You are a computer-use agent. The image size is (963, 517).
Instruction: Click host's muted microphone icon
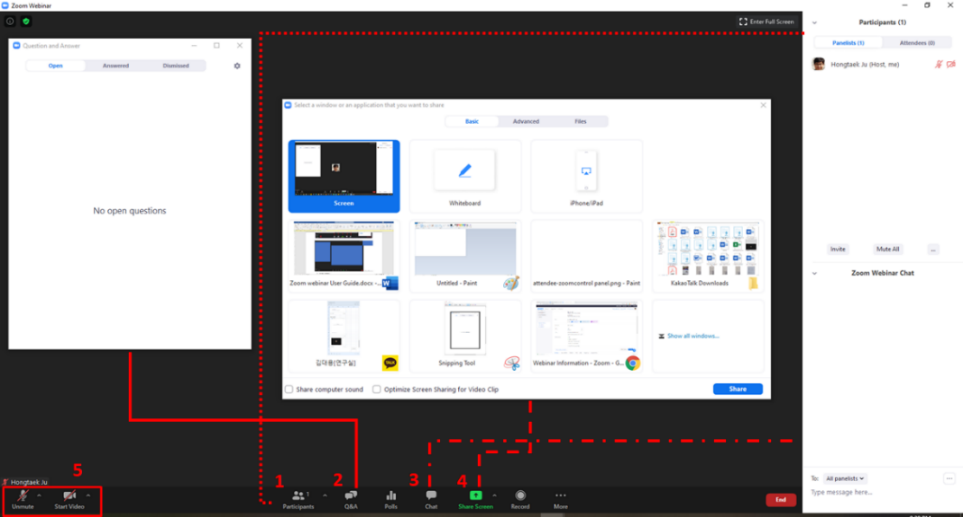point(939,64)
